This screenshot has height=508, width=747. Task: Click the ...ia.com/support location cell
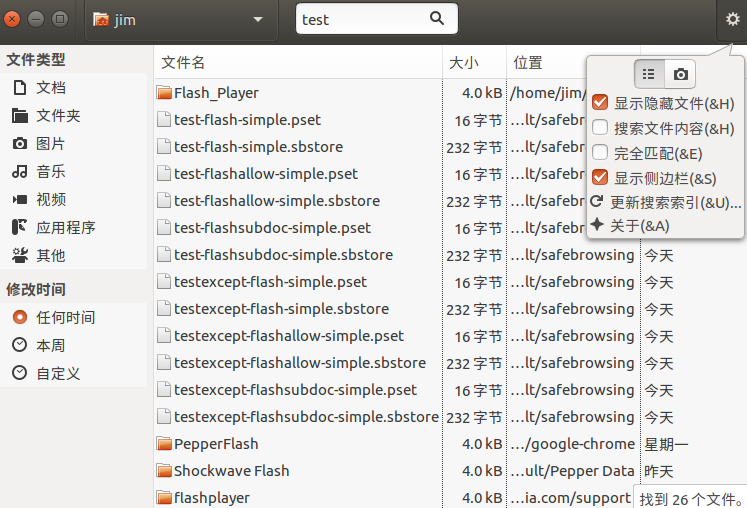click(x=570, y=498)
